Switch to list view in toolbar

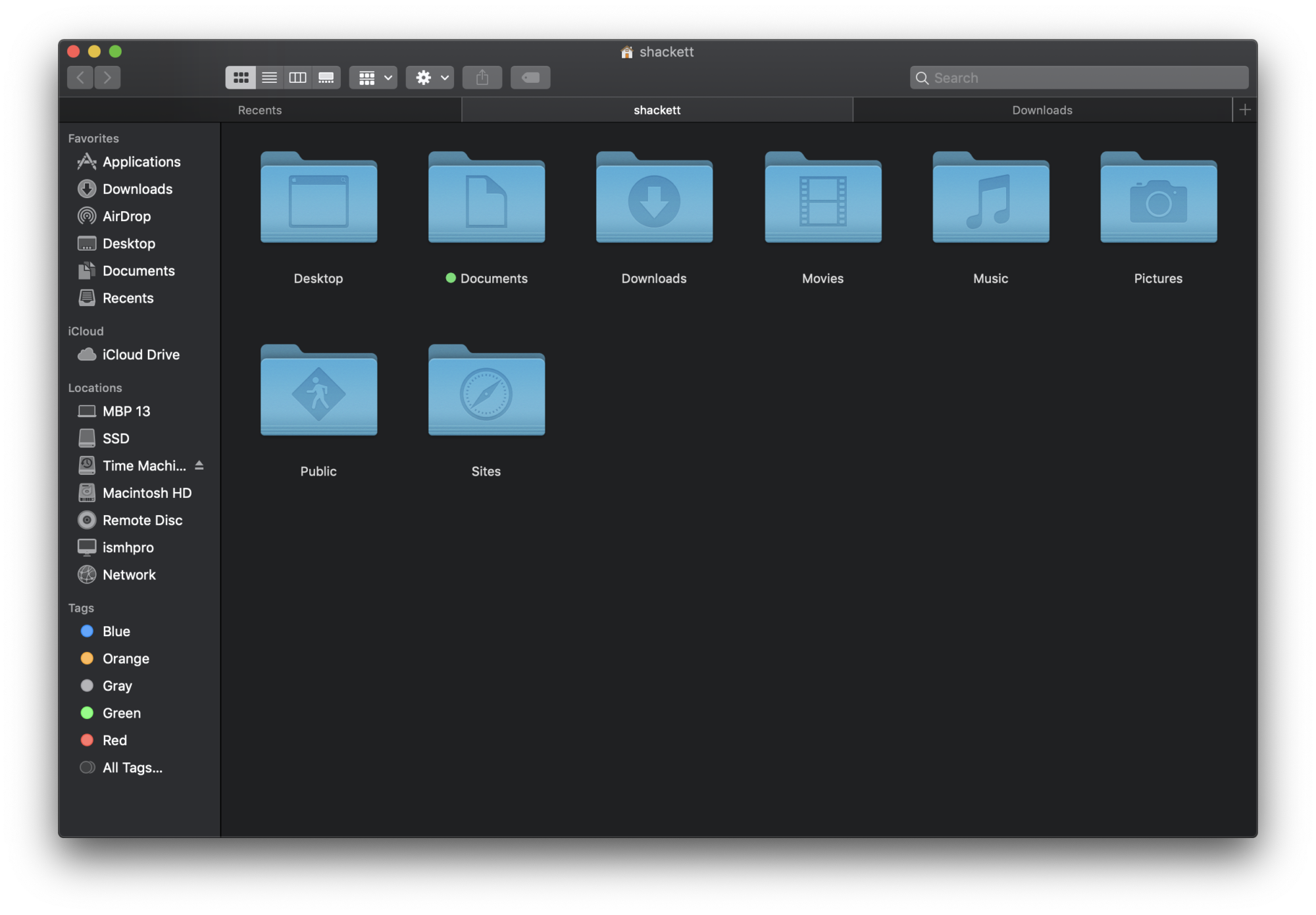coord(269,78)
